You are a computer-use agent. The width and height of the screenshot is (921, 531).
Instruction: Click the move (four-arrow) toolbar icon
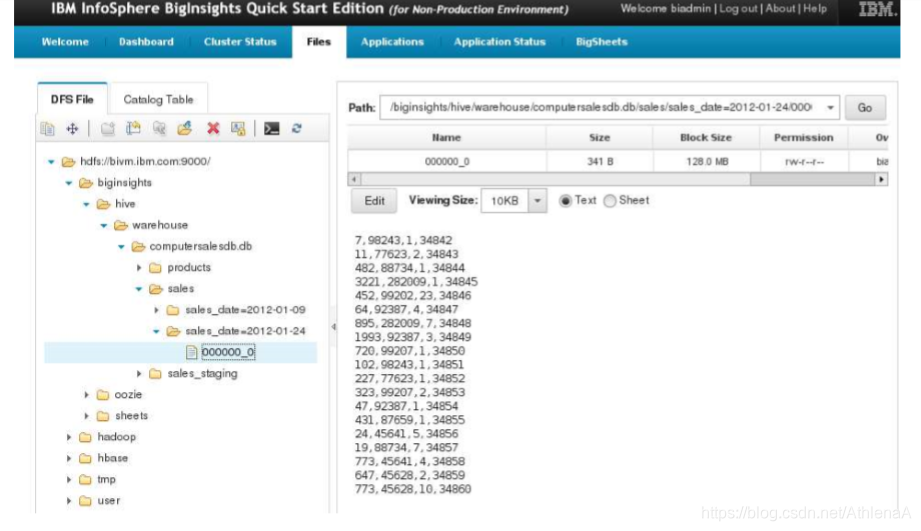pos(72,129)
